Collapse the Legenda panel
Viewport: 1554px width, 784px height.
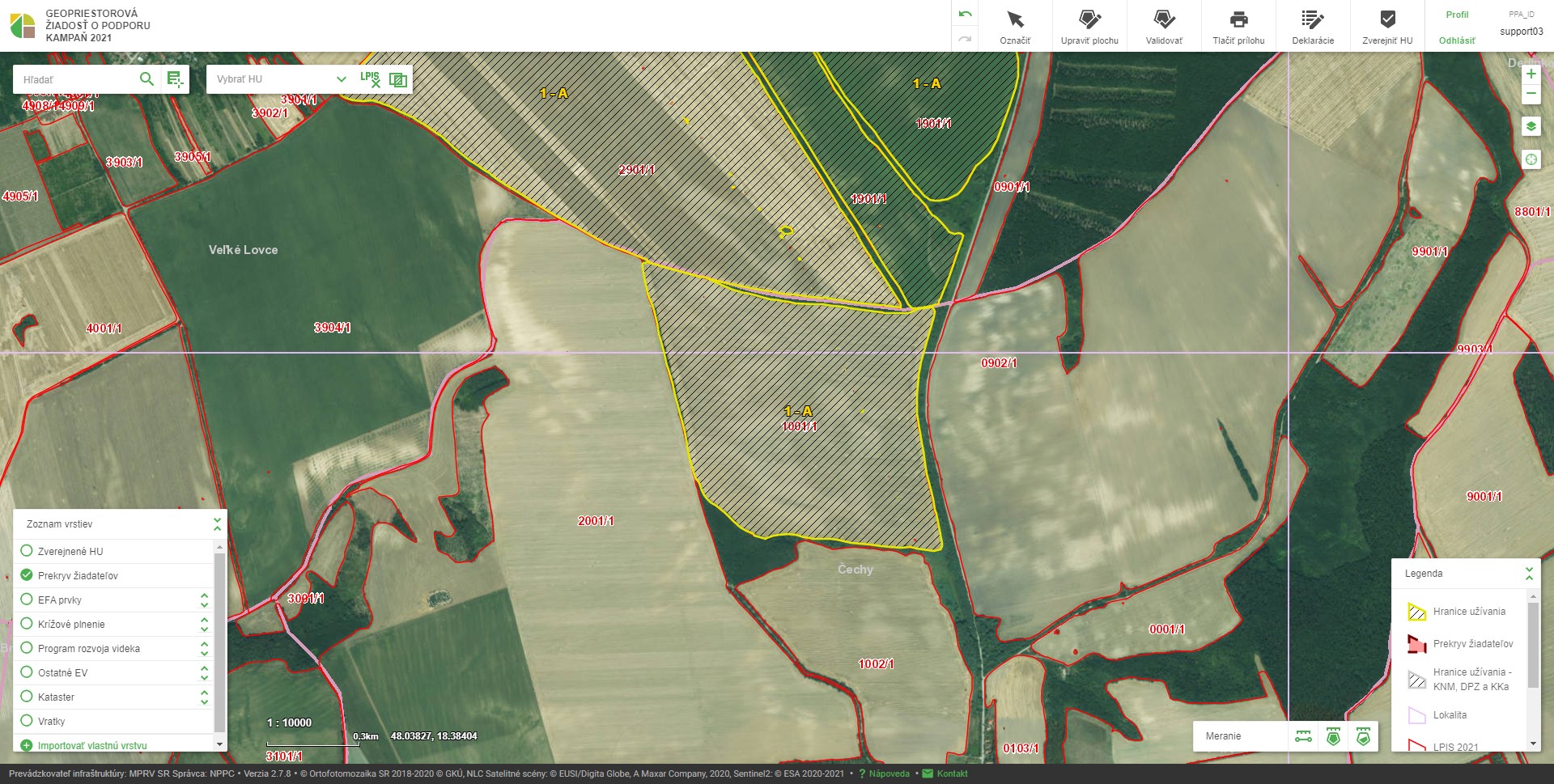[x=1529, y=574]
